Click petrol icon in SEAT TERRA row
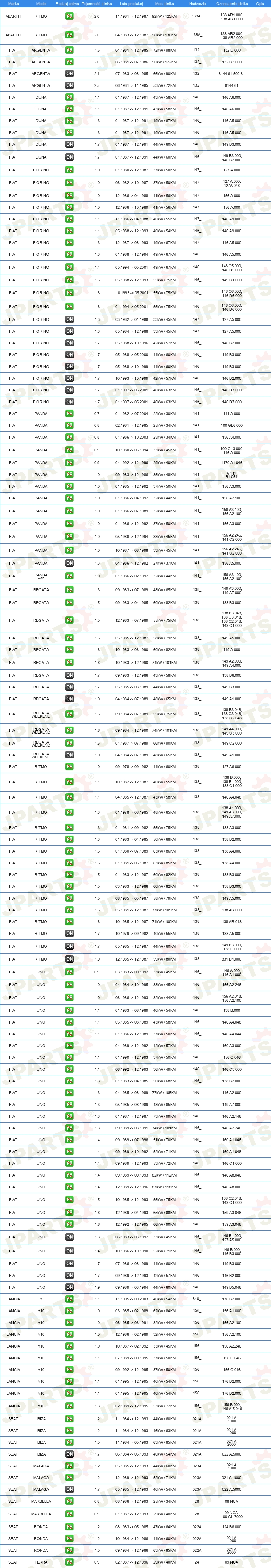The image size is (271, 1568). pyautogui.click(x=69, y=1562)
